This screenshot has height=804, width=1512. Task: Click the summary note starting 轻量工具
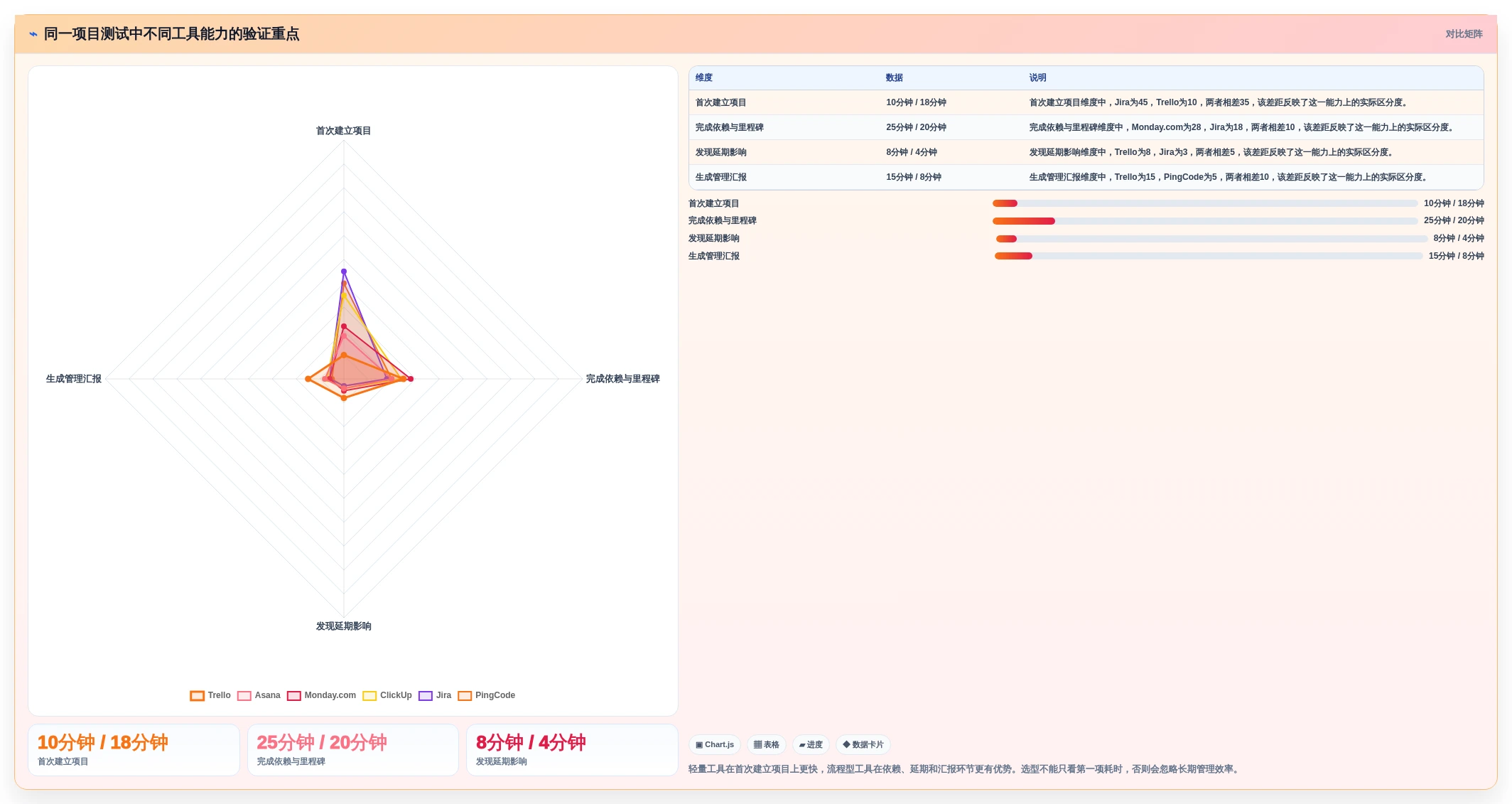(x=966, y=769)
